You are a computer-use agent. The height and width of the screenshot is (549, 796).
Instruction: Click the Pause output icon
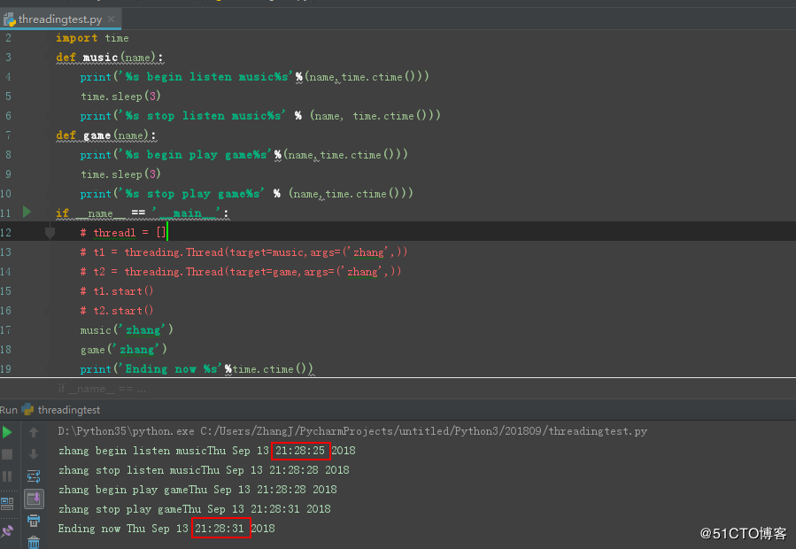click(7, 476)
